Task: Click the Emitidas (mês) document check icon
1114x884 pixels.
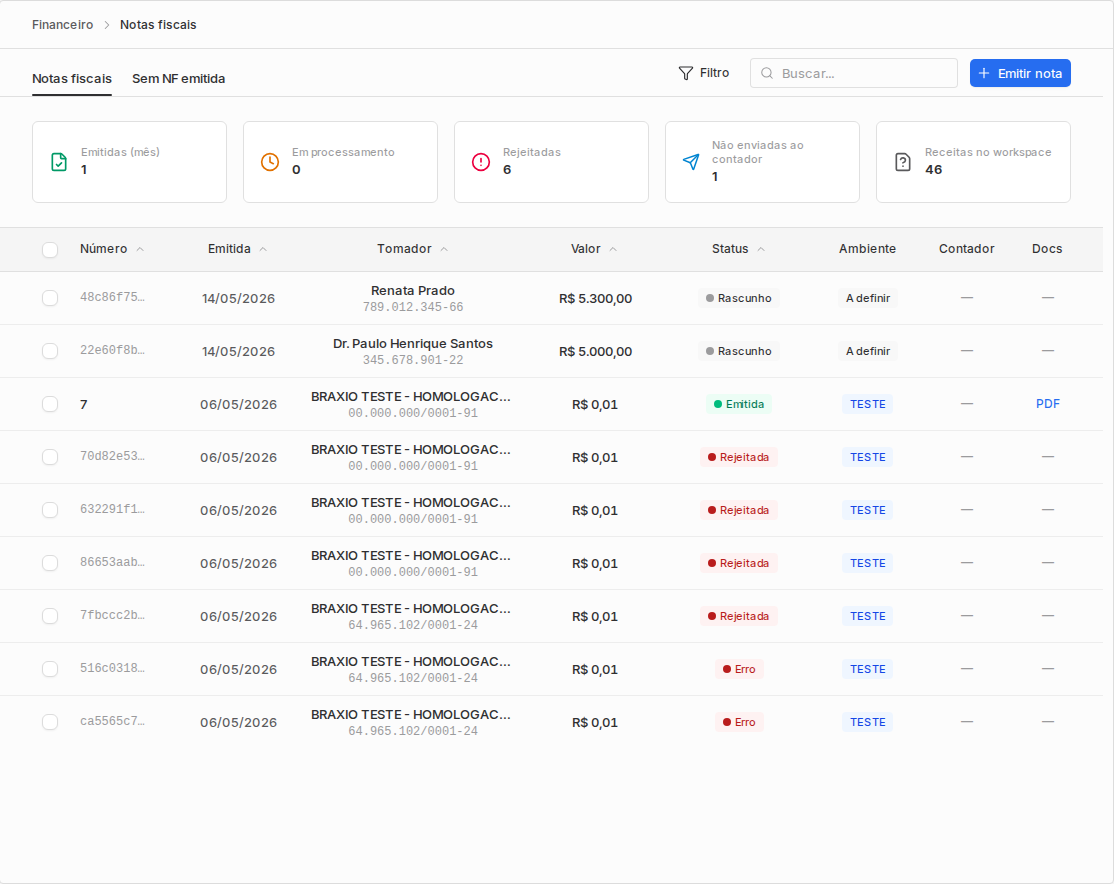Action: pos(59,162)
